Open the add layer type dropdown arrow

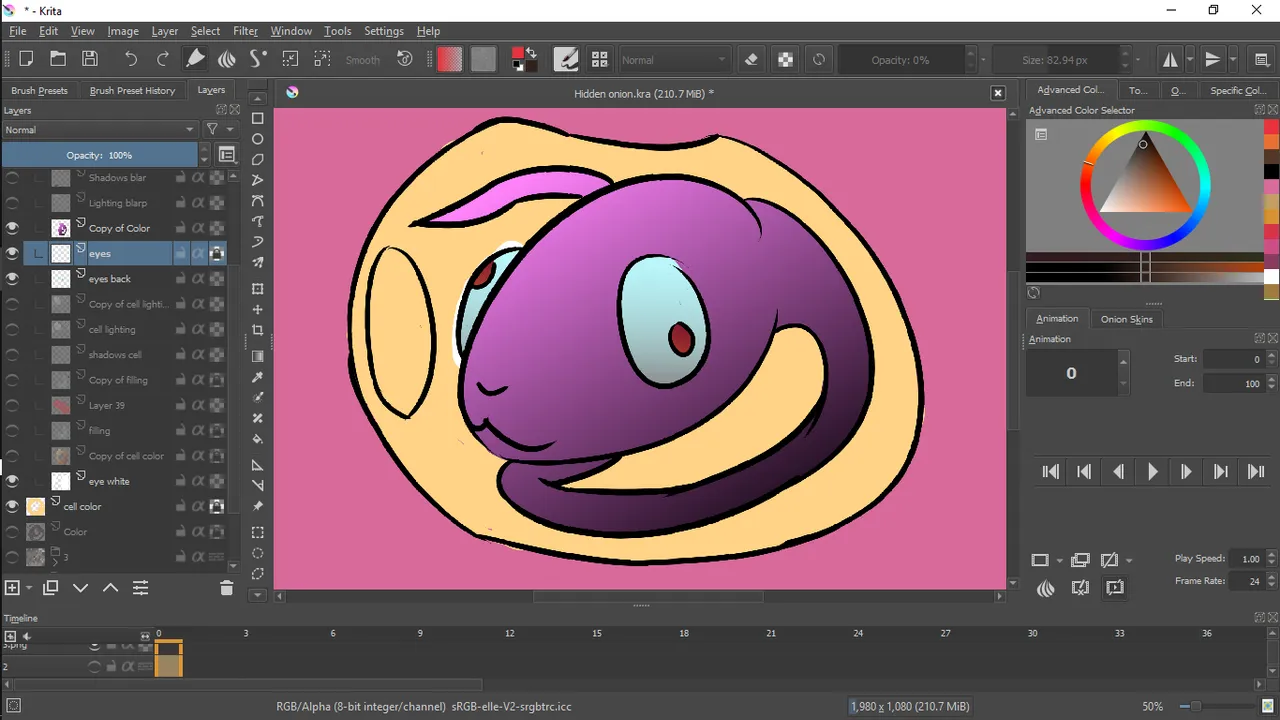[x=29, y=588]
